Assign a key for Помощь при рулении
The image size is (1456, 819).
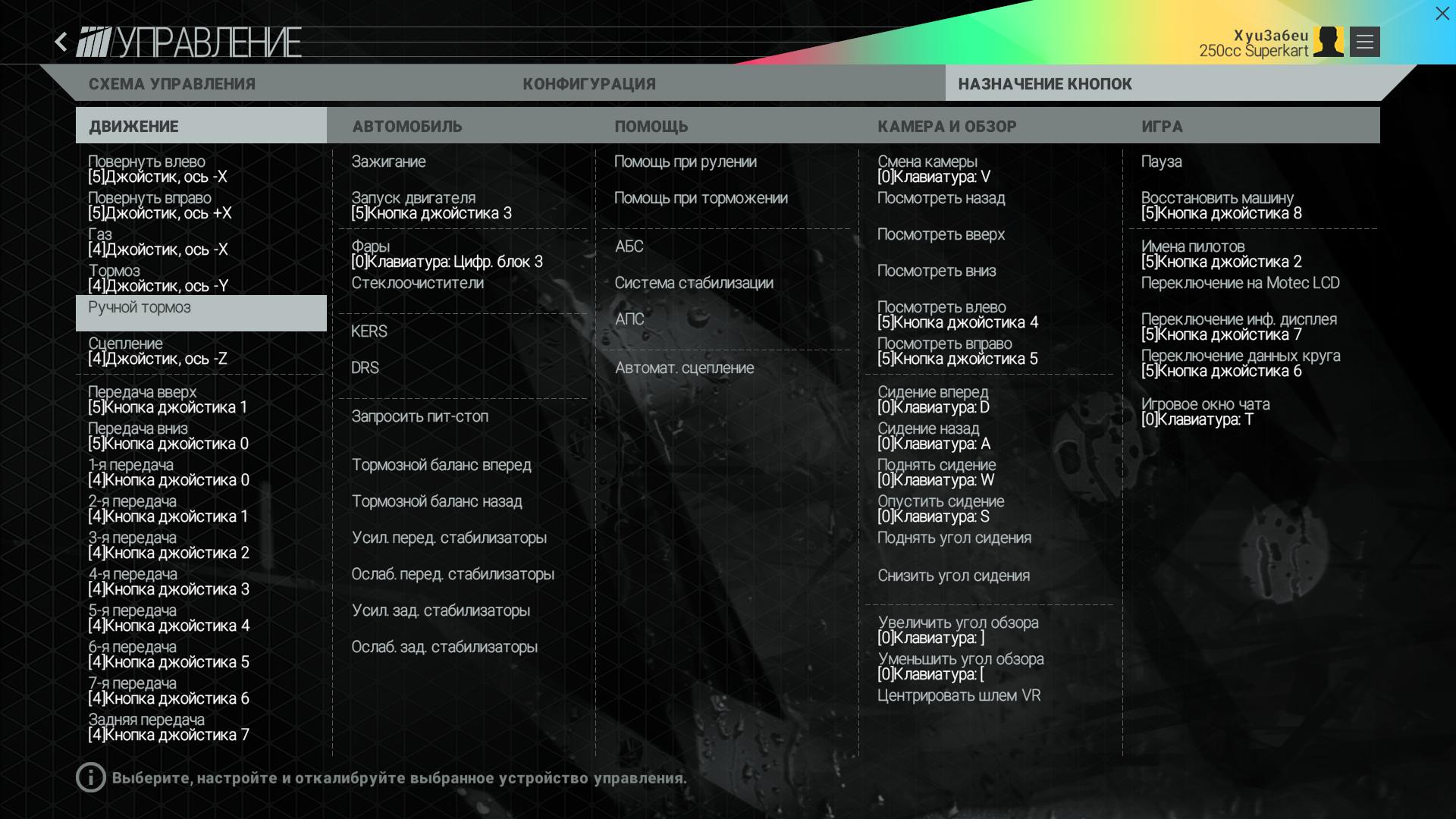point(685,162)
